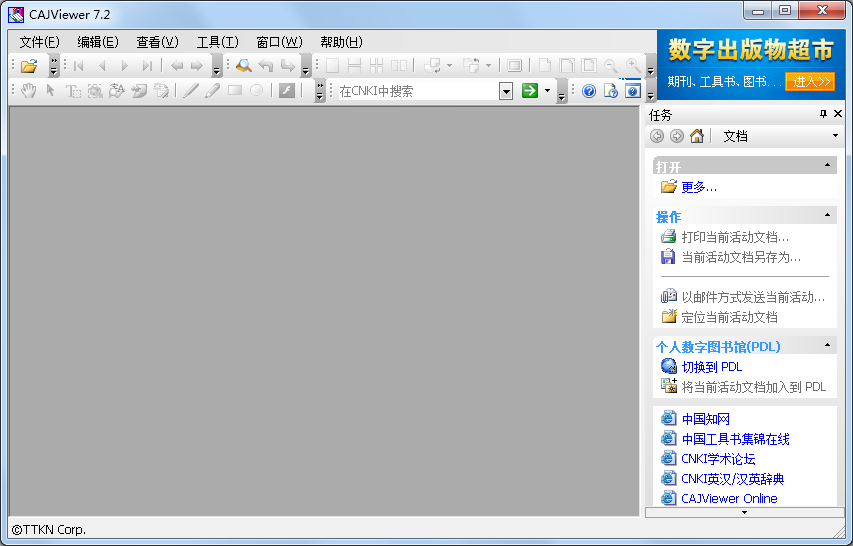Select the arrow pointer tool
The height and width of the screenshot is (546, 853).
tap(51, 91)
